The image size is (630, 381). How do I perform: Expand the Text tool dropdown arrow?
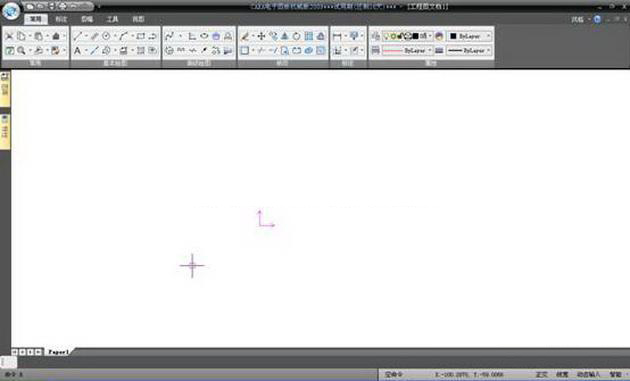86,51
